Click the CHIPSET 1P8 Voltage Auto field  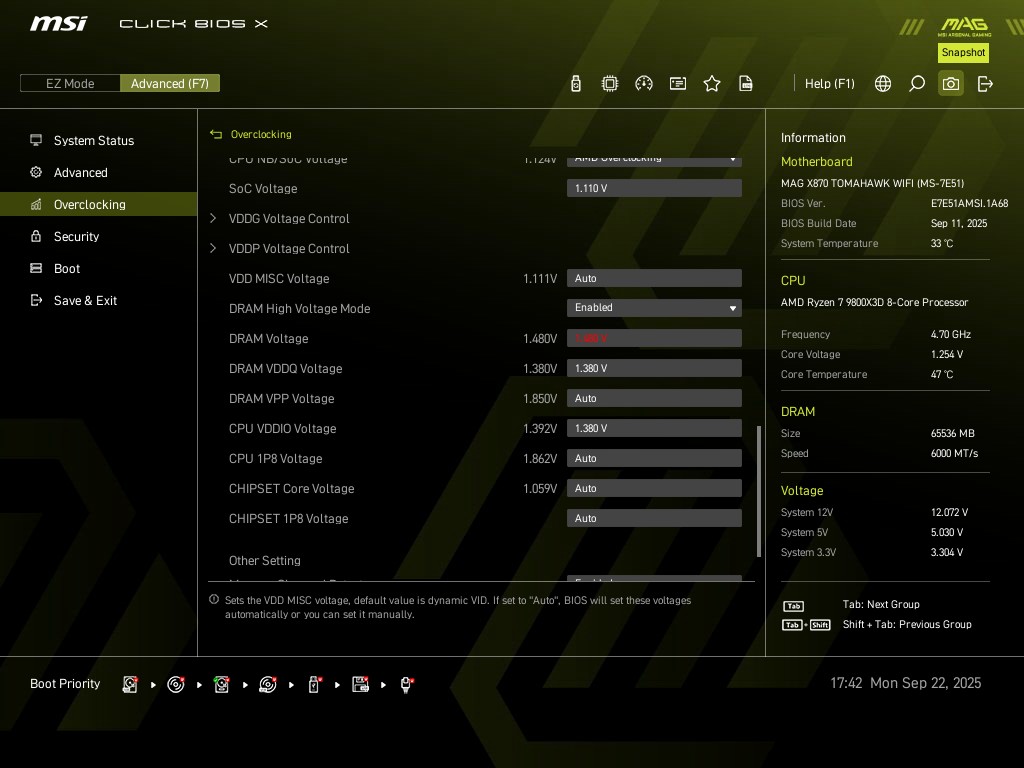click(654, 519)
